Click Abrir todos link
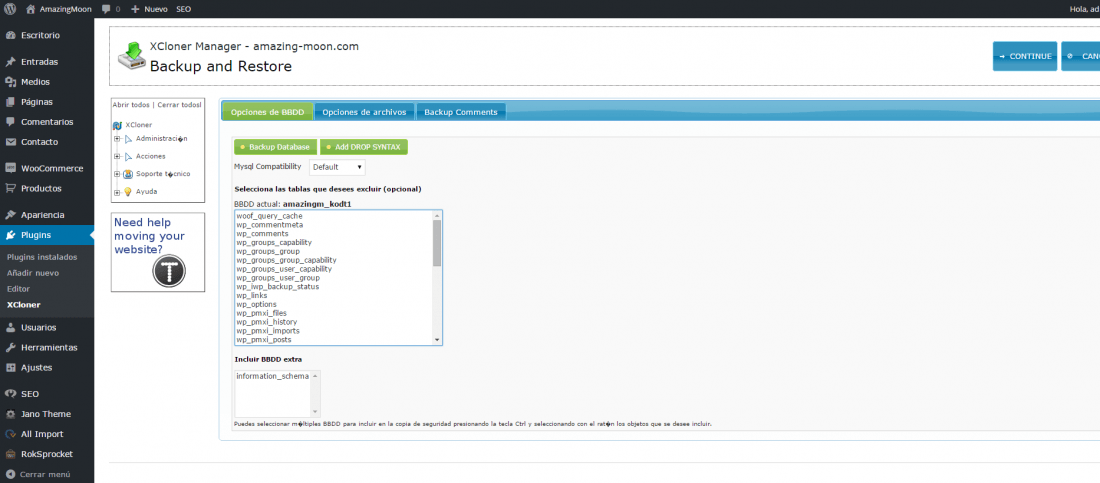Image resolution: width=1100 pixels, height=483 pixels. tap(131, 105)
